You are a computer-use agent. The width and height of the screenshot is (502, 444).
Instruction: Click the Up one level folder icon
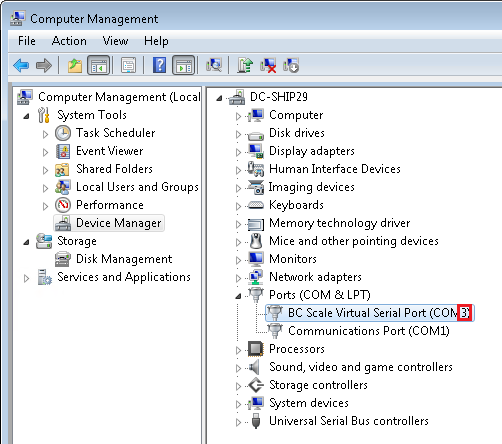pyautogui.click(x=75, y=65)
